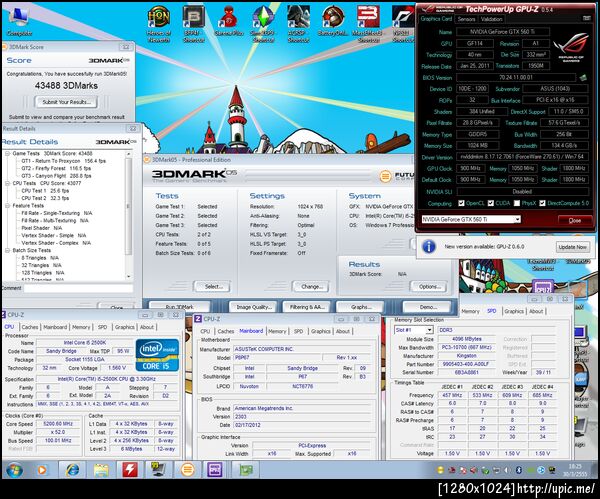Launch the Mass Effect 3 shortcut icon
This screenshot has height=499, width=600.
click(368, 24)
